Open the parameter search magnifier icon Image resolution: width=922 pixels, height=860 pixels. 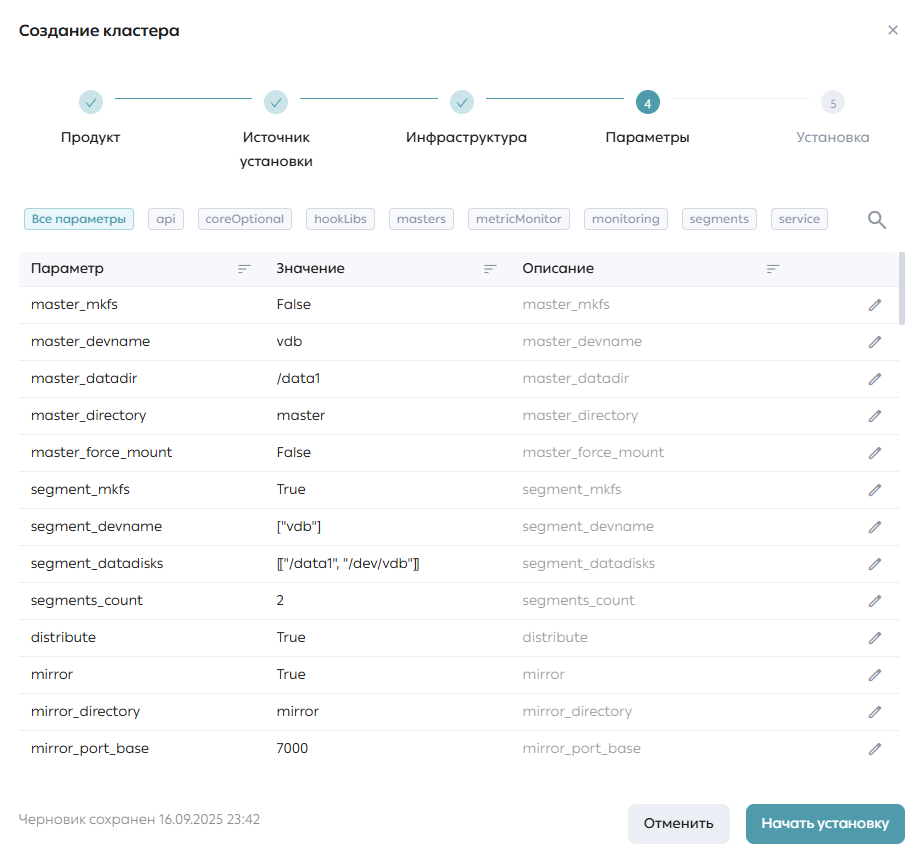click(877, 220)
